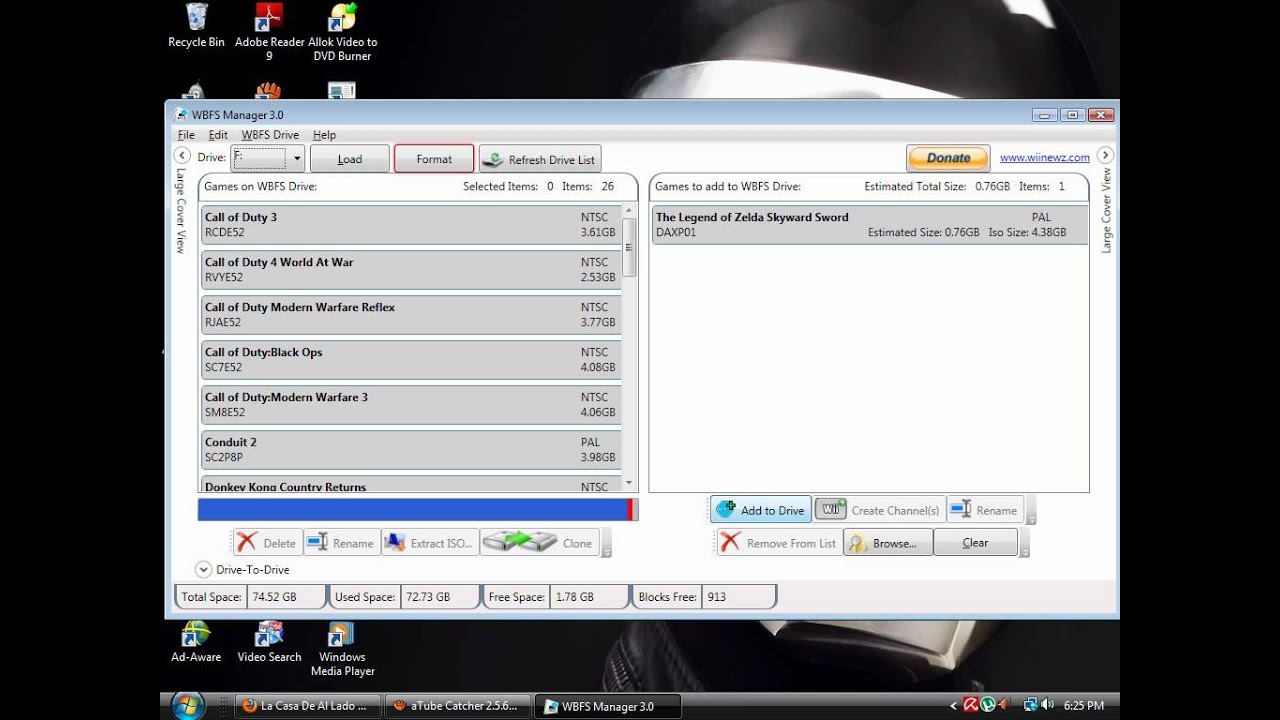Open the File menu
The width and height of the screenshot is (1280, 720).
tap(186, 135)
